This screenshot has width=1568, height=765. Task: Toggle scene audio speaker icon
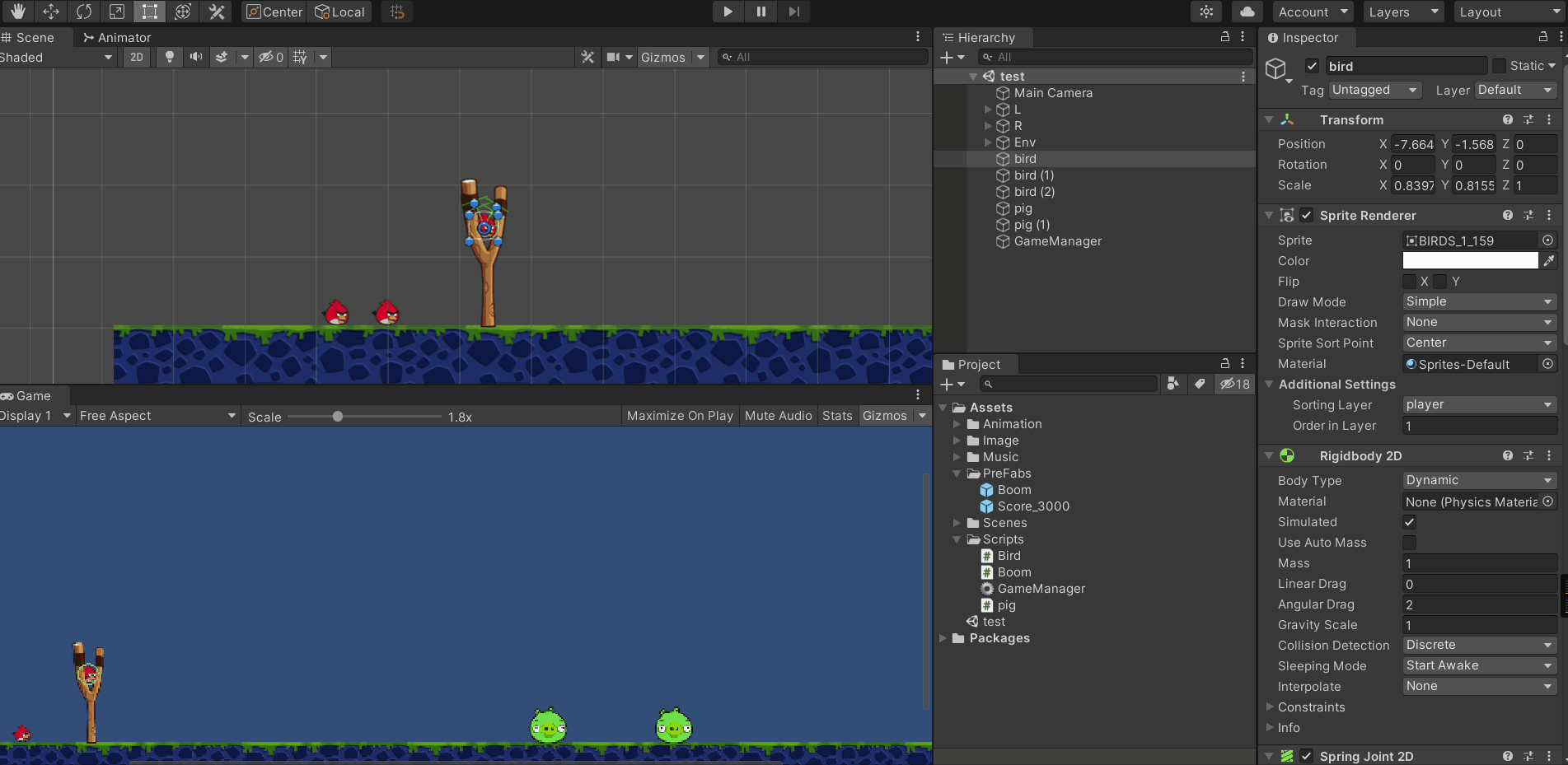pyautogui.click(x=196, y=57)
